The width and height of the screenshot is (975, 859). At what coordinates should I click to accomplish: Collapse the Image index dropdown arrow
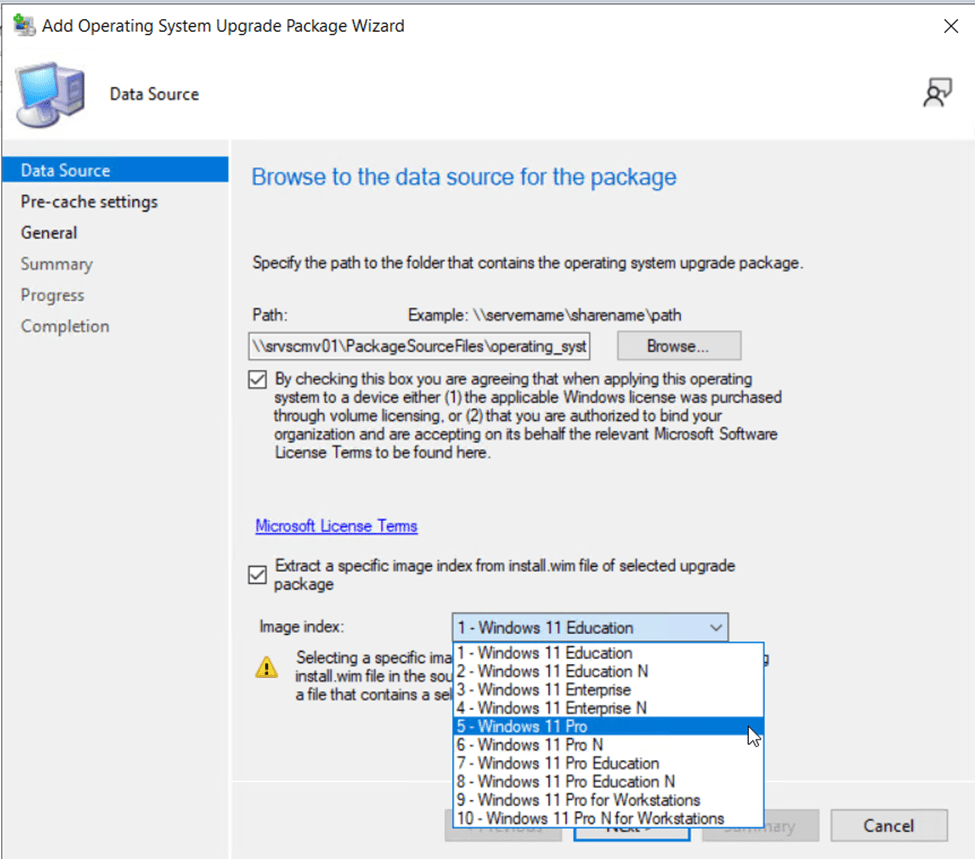click(715, 628)
